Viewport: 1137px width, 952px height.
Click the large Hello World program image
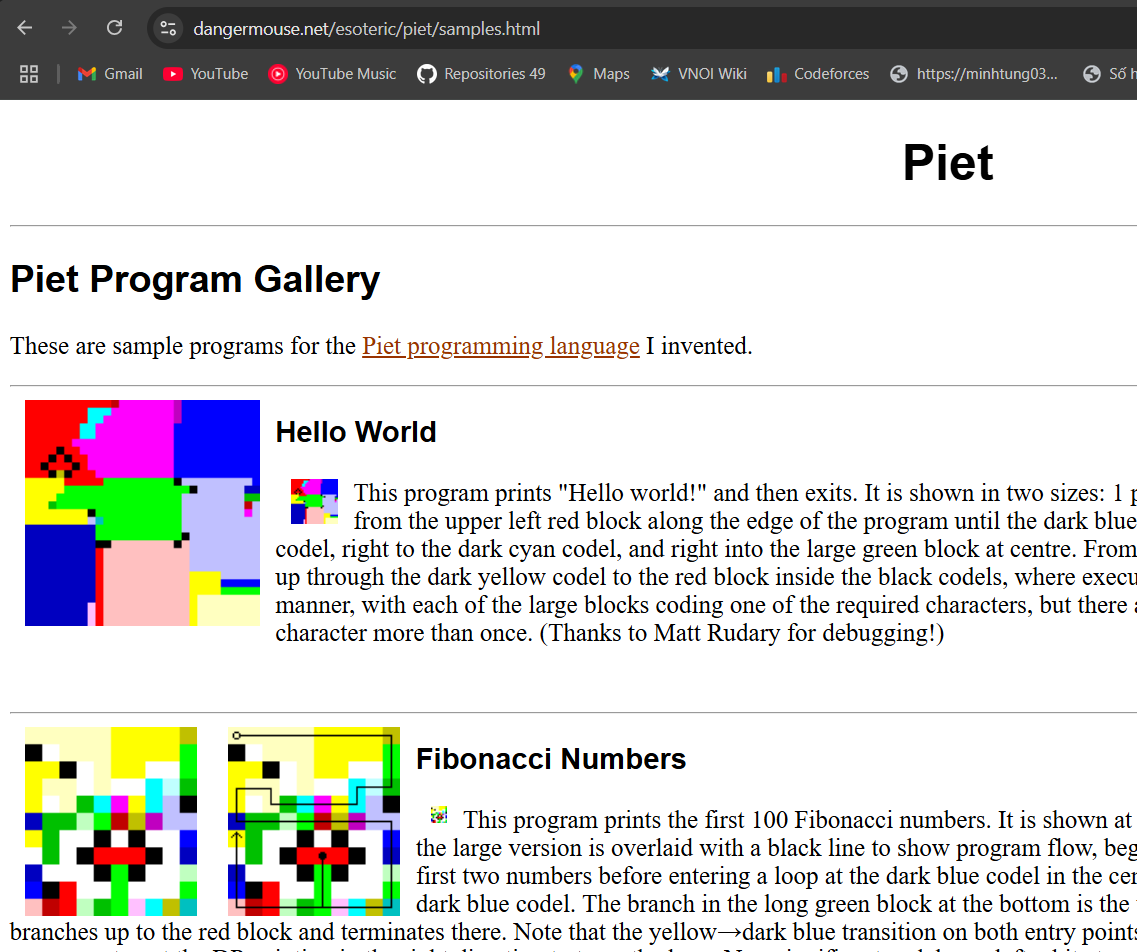[x=142, y=513]
